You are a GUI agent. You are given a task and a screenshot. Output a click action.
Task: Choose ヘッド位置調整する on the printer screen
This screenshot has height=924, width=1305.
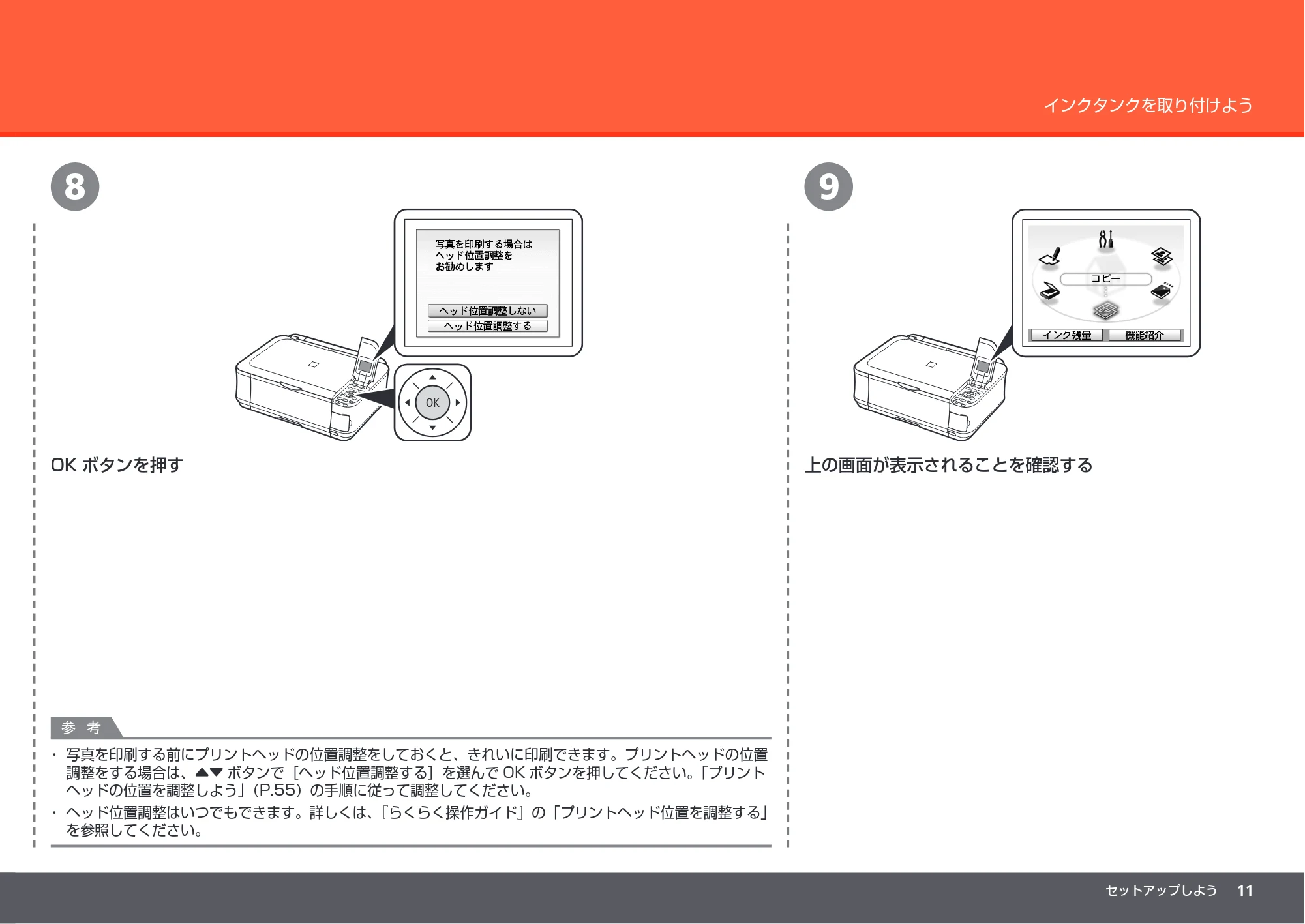pyautogui.click(x=487, y=325)
